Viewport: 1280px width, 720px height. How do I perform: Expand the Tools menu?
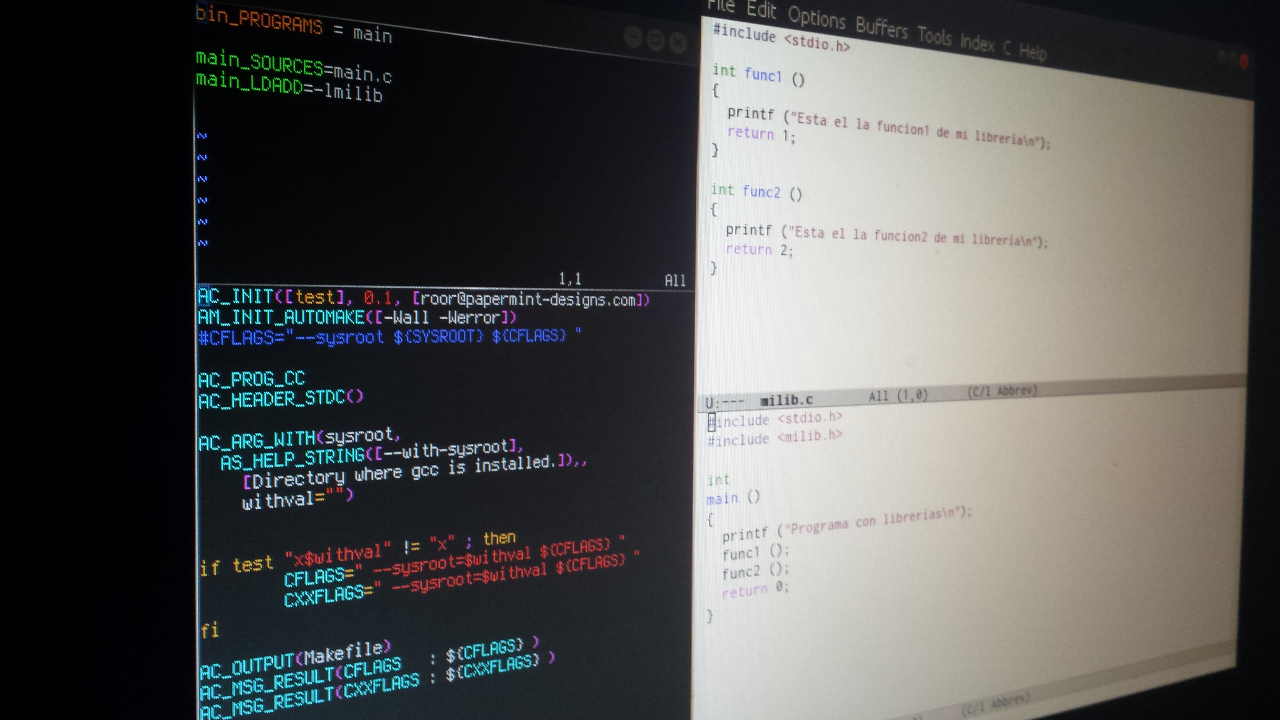pyautogui.click(x=934, y=36)
